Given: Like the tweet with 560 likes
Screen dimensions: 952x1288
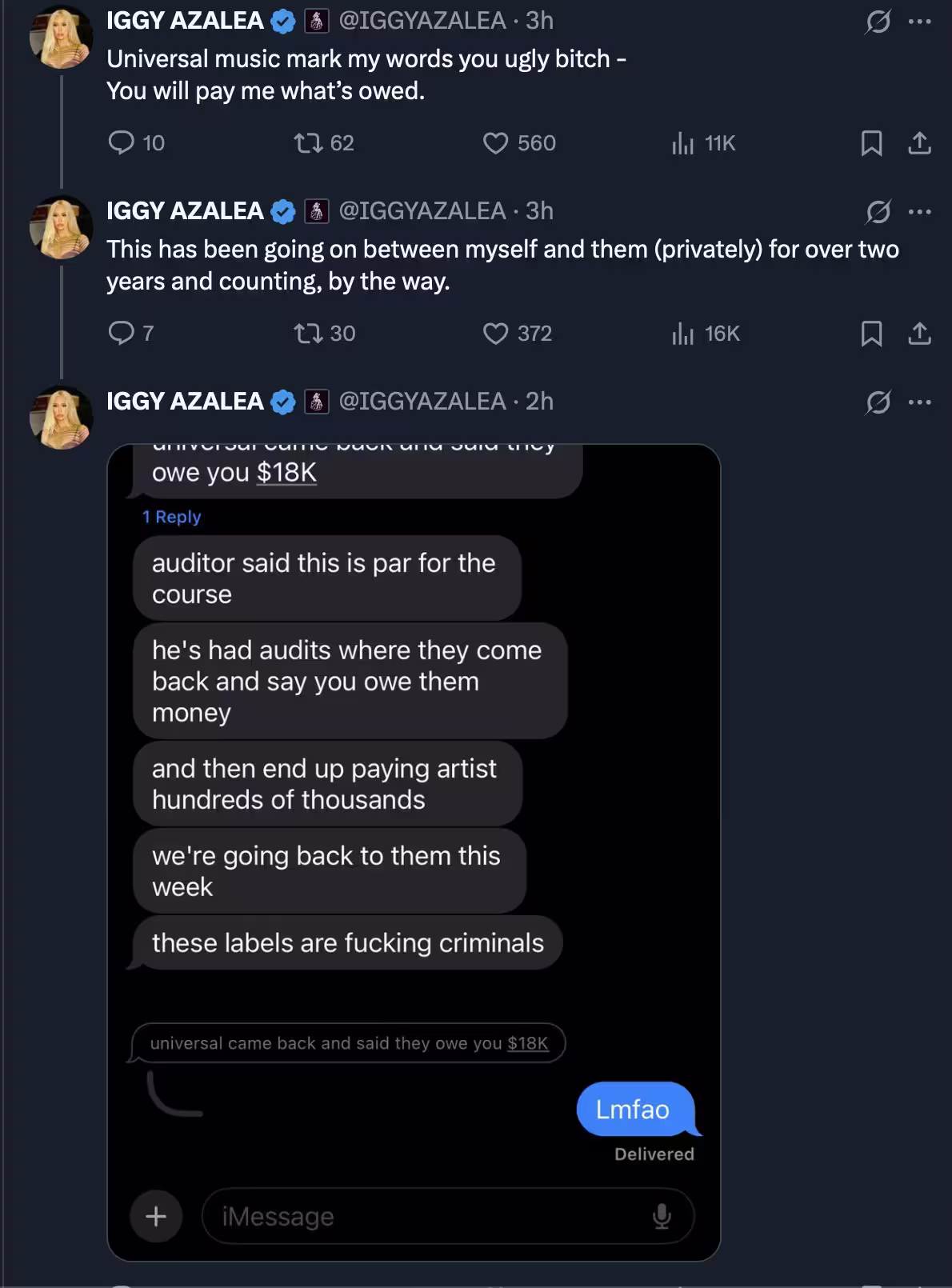Looking at the screenshot, I should point(496,143).
